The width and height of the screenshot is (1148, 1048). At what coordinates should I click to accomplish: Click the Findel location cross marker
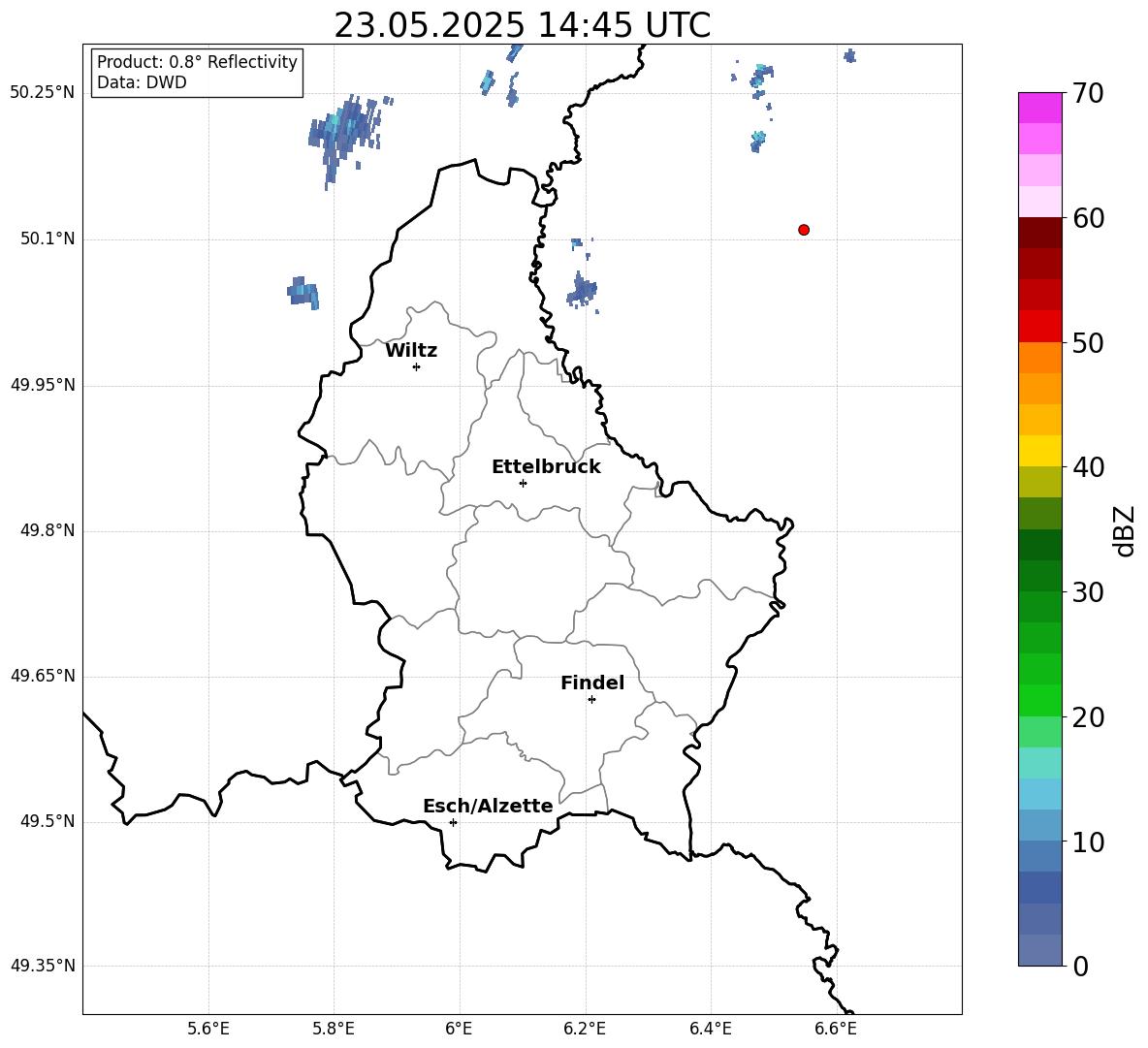[x=591, y=700]
